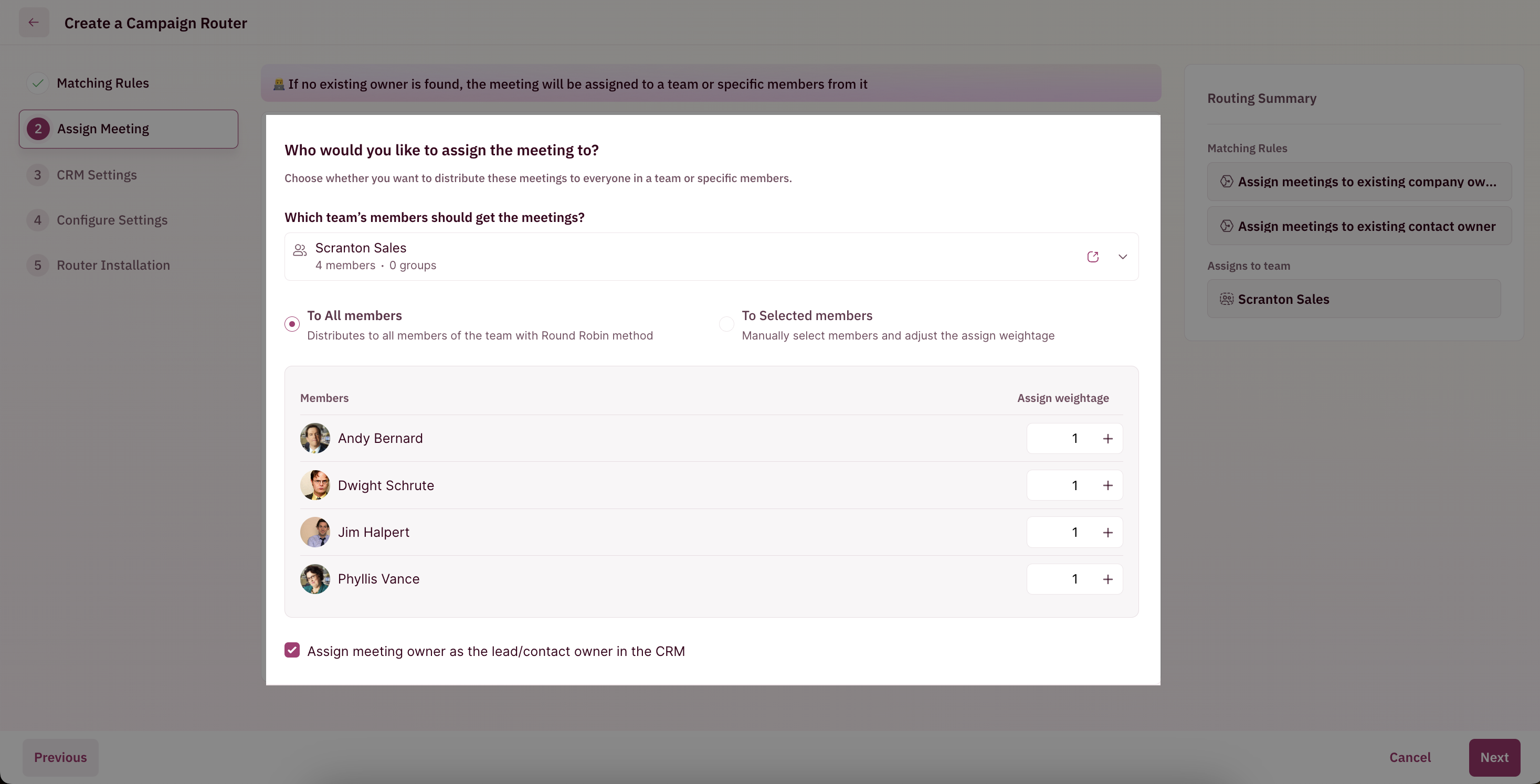Open Phyllis Vance's avatar
Viewport: 1540px width, 784px height.
coord(314,579)
